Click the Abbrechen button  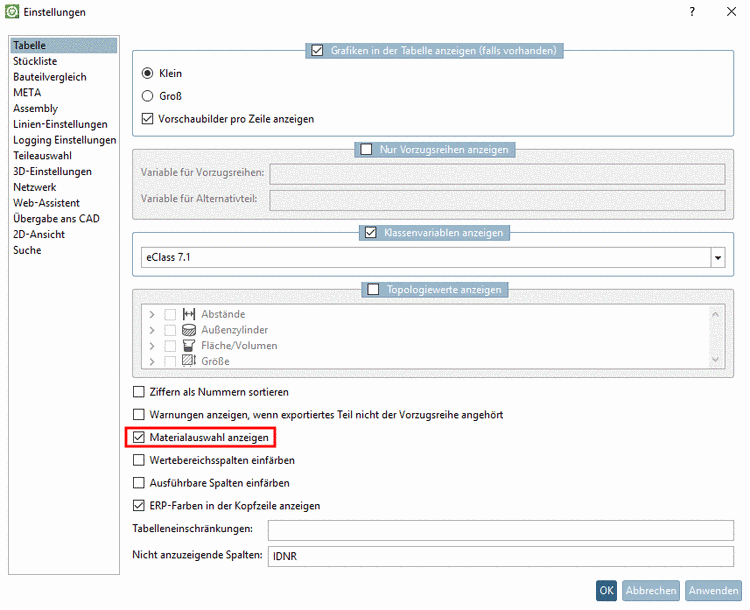tap(651, 590)
